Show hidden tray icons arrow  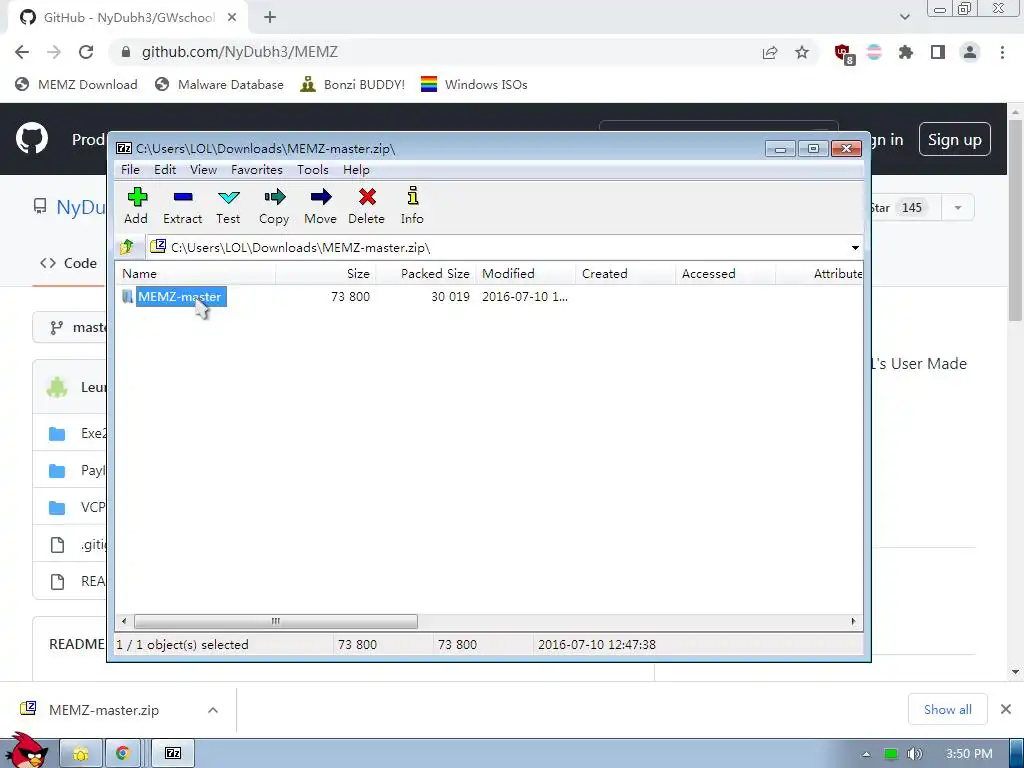[866, 754]
